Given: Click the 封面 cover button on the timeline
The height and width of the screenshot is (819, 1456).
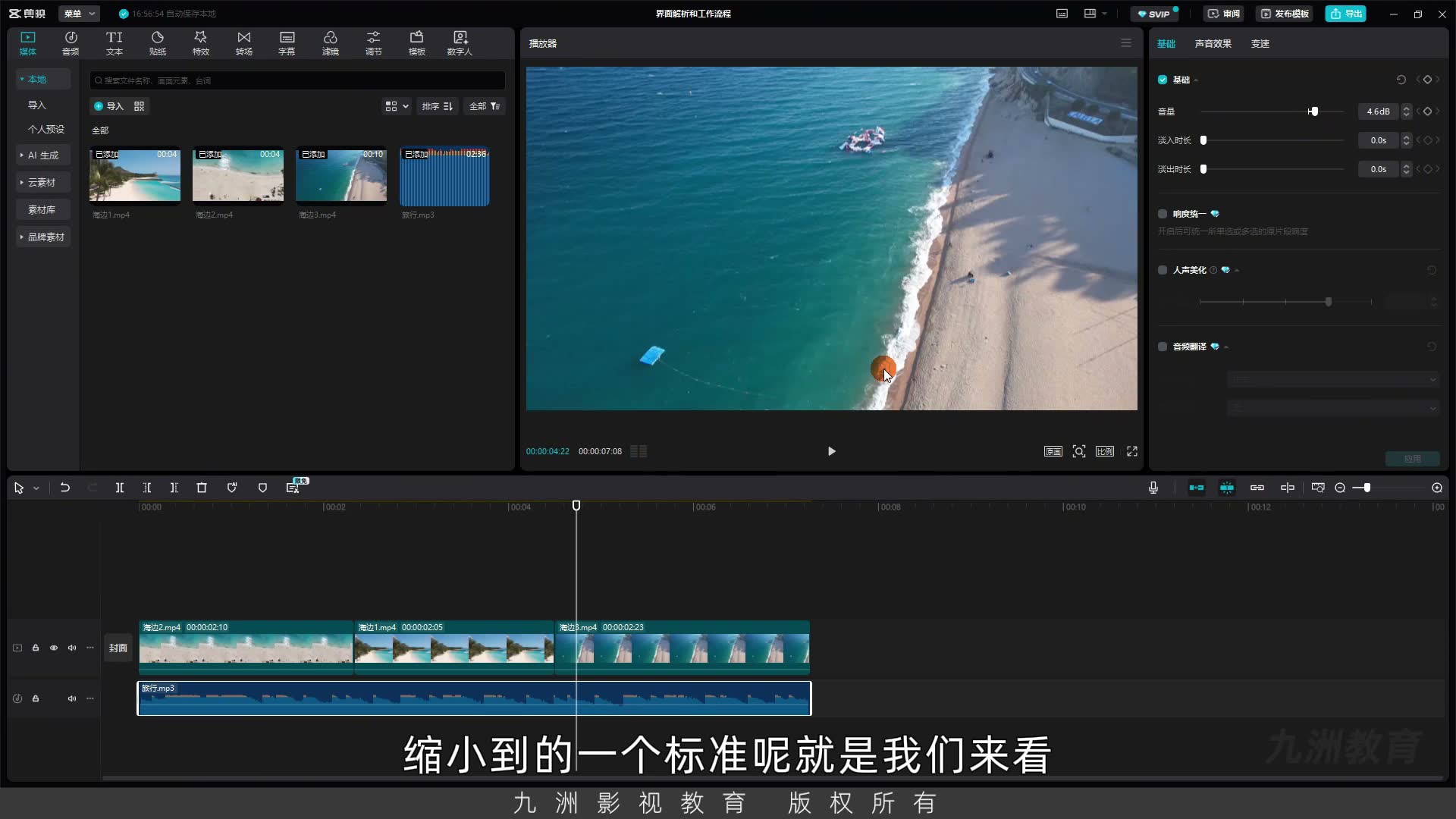Looking at the screenshot, I should [118, 648].
